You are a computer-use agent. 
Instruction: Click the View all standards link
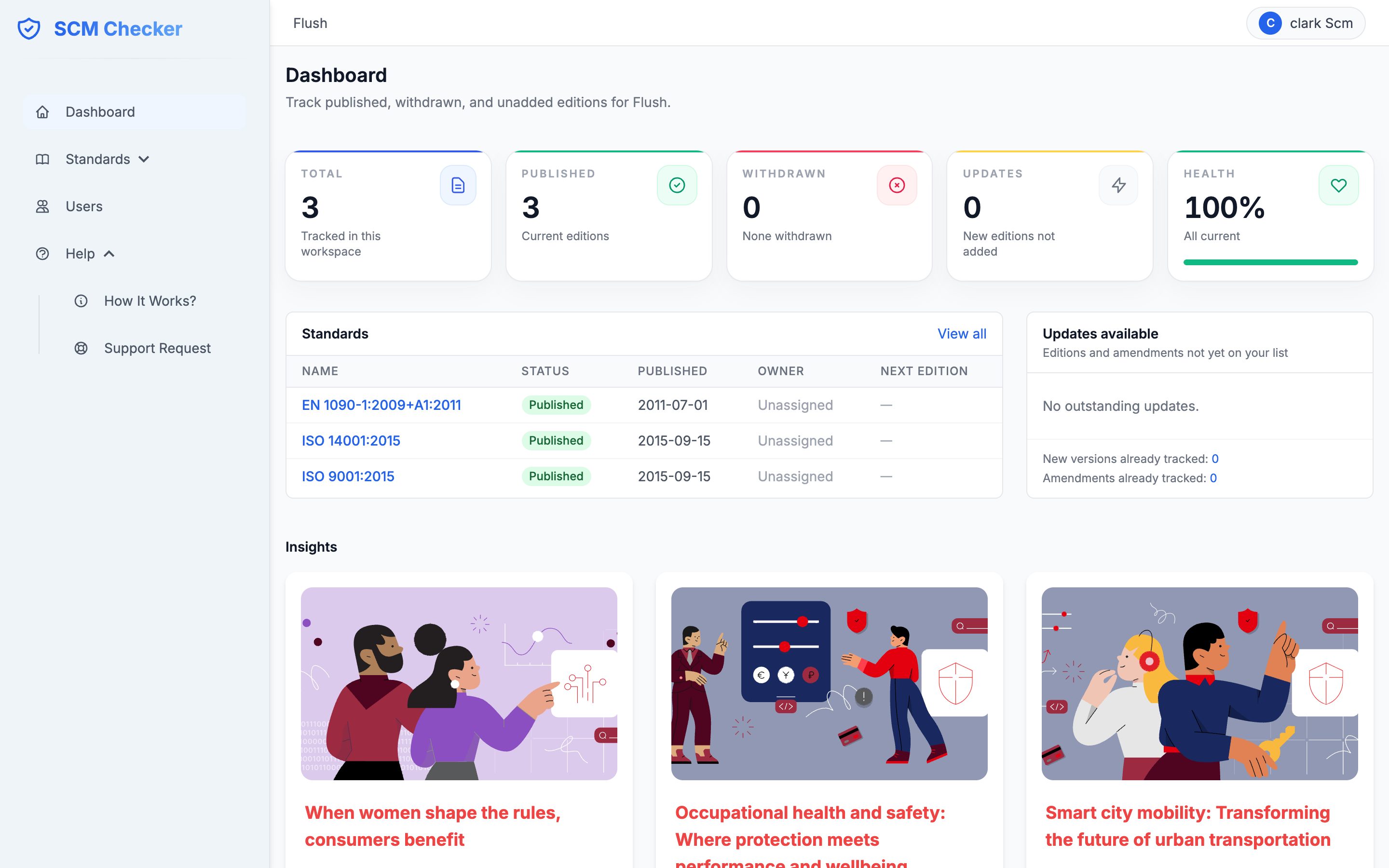click(961, 334)
